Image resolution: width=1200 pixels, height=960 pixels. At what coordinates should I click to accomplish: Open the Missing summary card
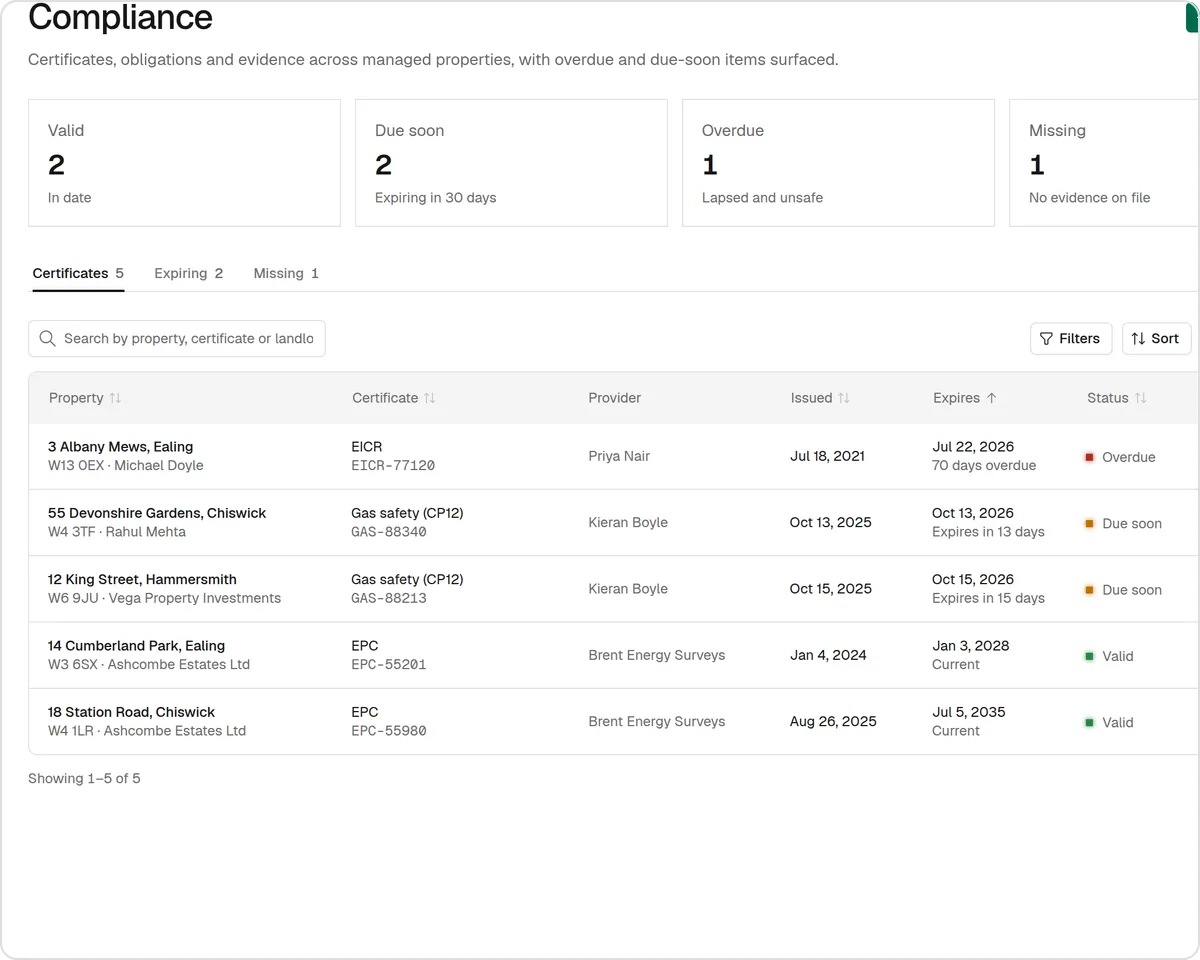pyautogui.click(x=1104, y=163)
